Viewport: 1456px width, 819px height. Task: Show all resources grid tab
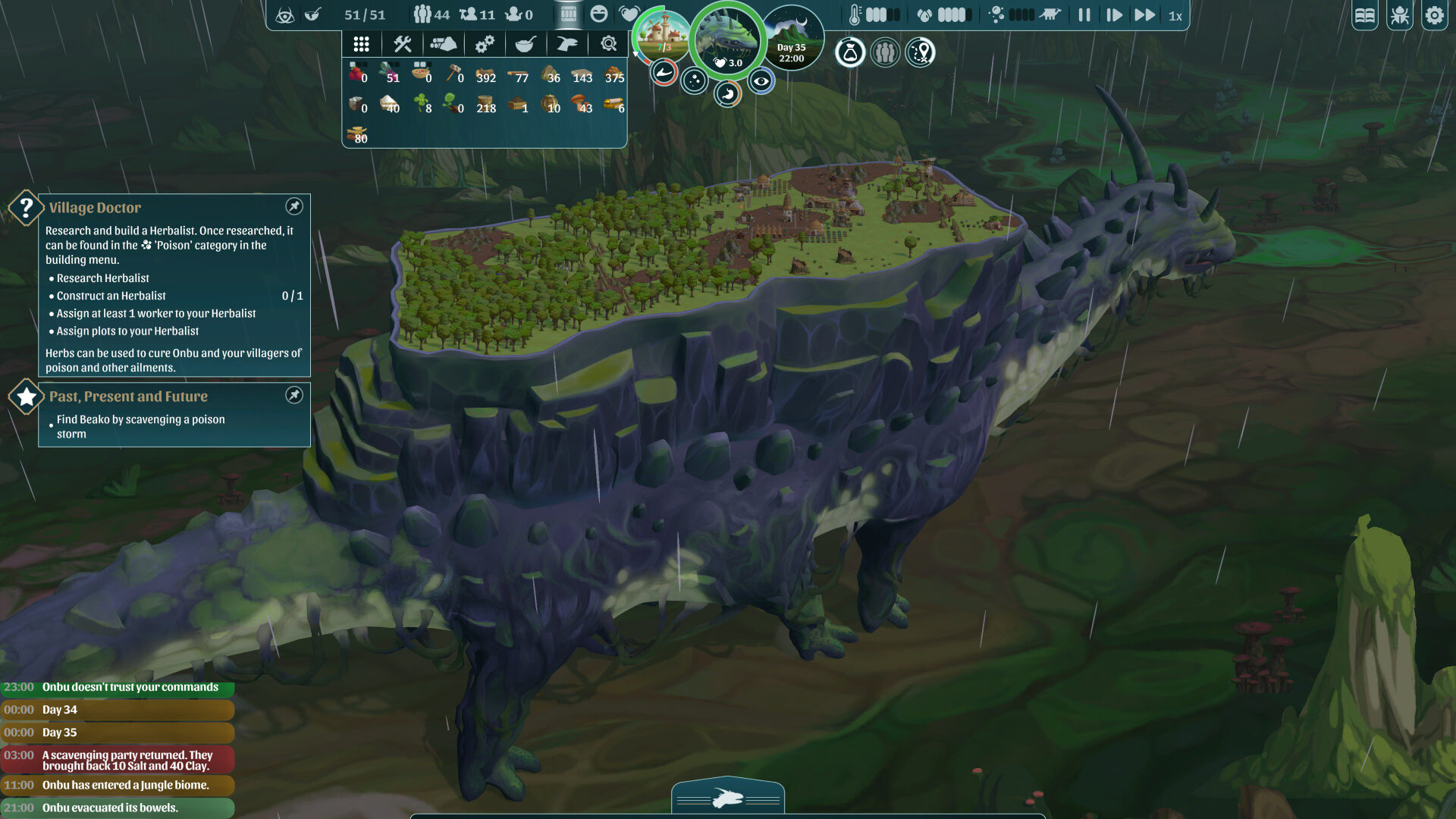coord(361,44)
